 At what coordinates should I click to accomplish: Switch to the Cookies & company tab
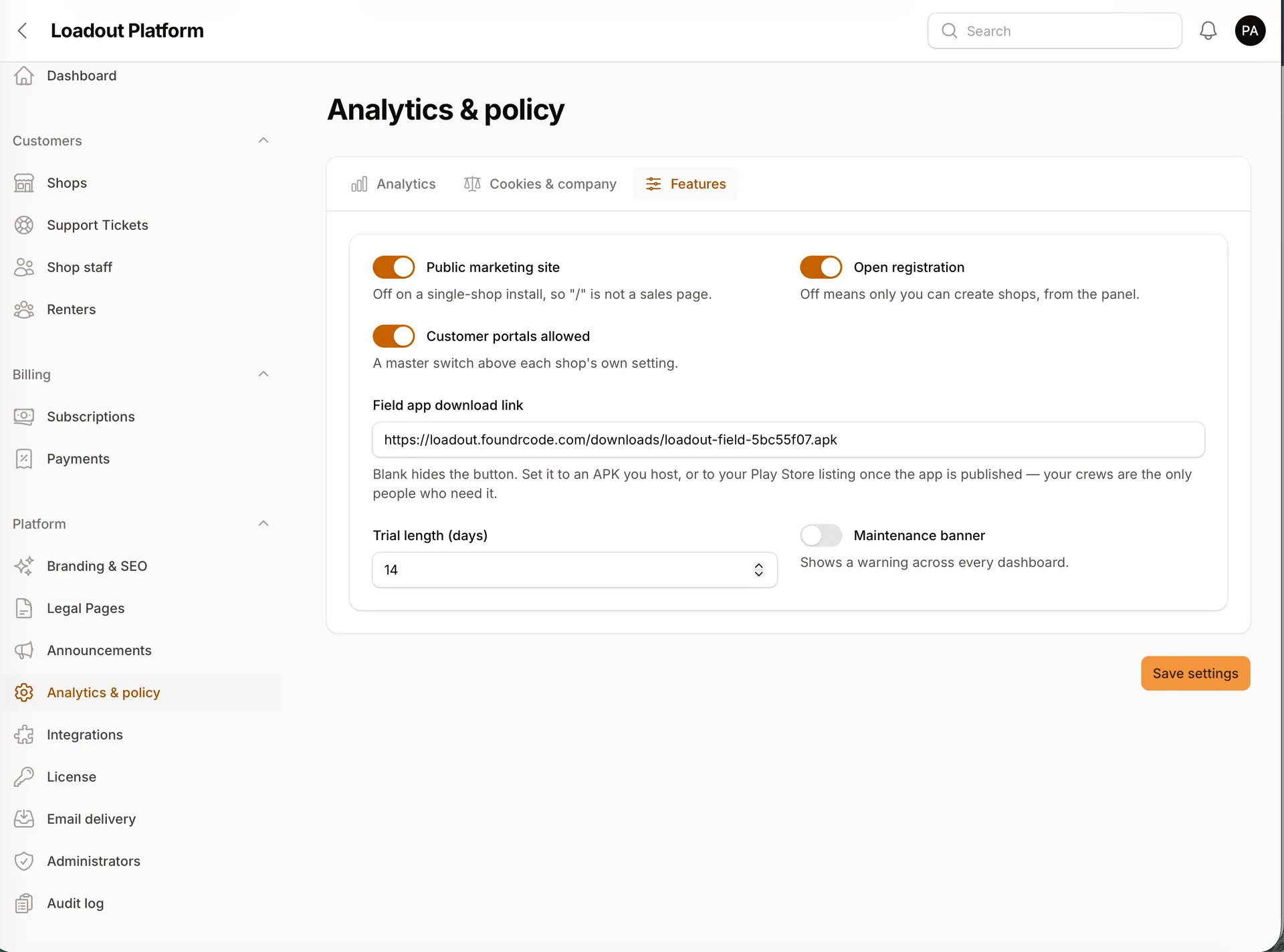[x=540, y=184]
